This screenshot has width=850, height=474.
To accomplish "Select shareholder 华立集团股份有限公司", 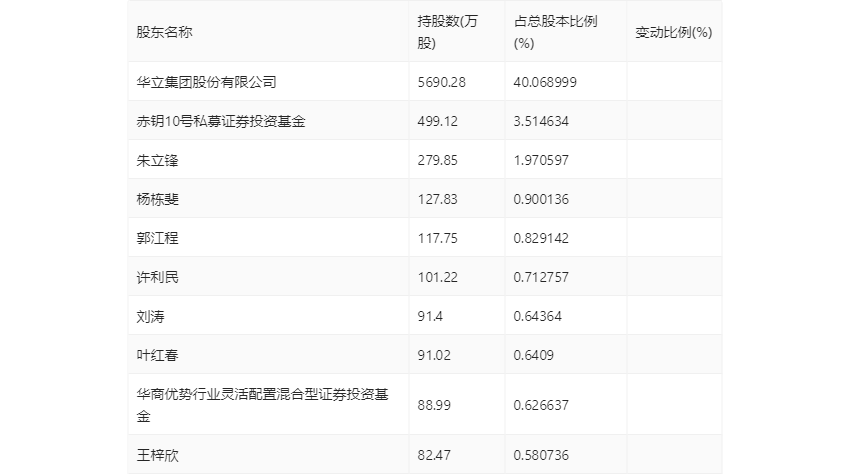I will (x=206, y=82).
